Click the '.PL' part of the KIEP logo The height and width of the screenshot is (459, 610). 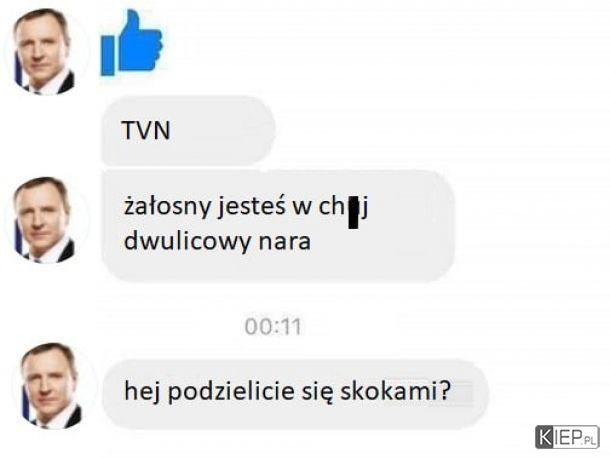tap(589, 441)
